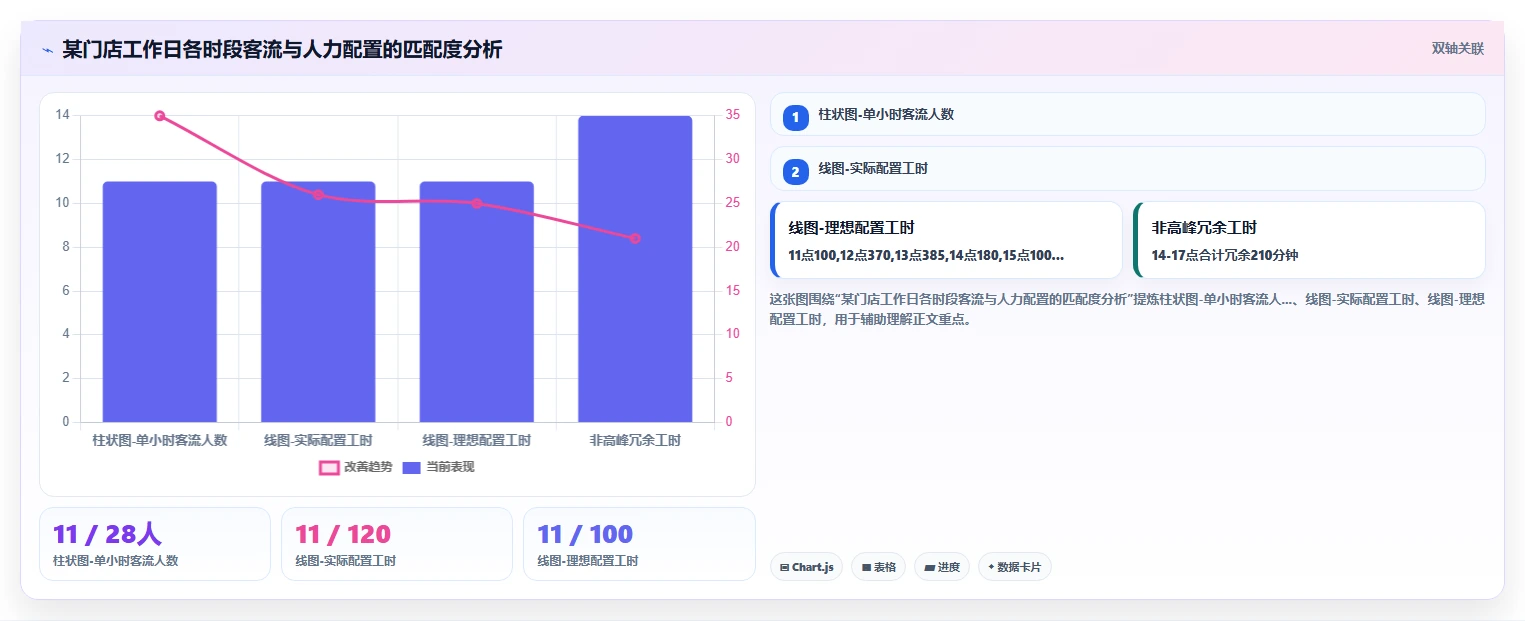Click the bar above 柱状图-单小时客流人数
This screenshot has width=1525, height=621.
coord(160,302)
